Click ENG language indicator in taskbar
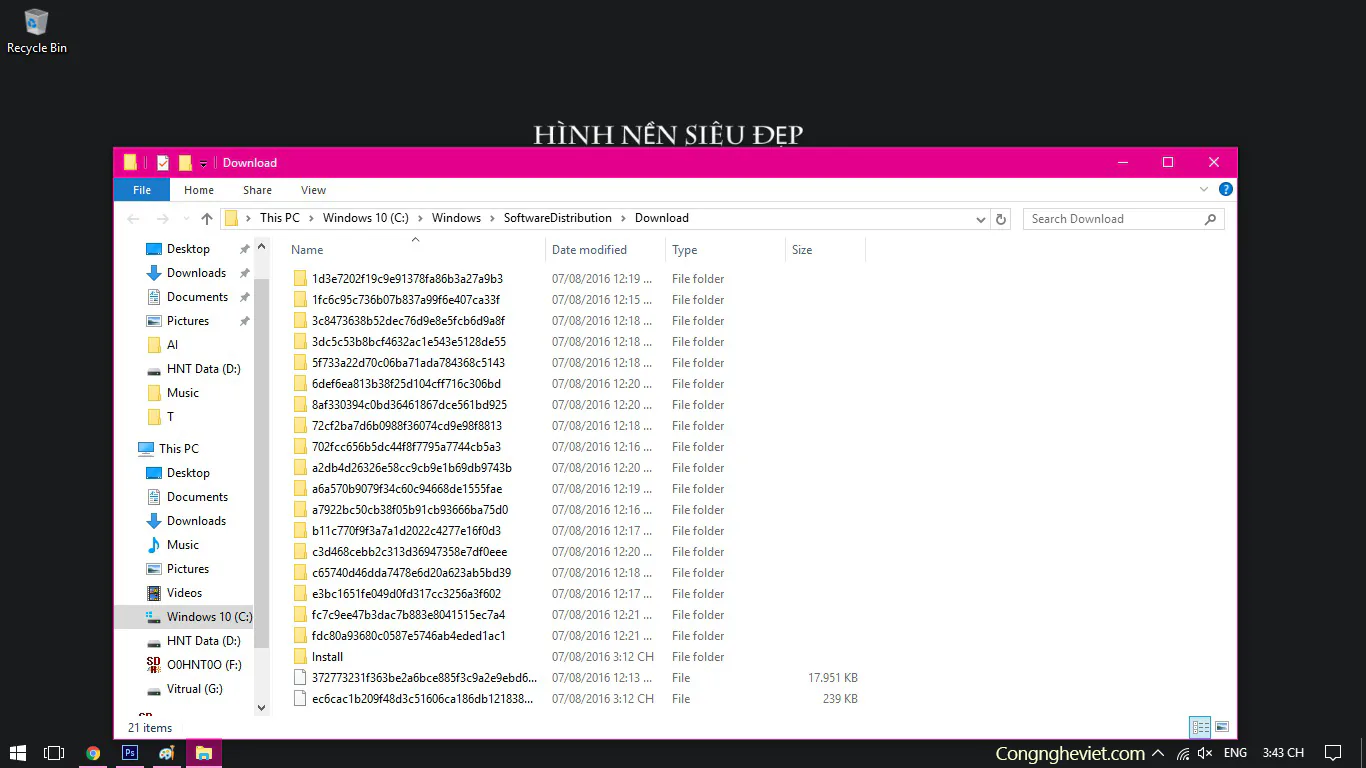The height and width of the screenshot is (768, 1366). (1235, 753)
